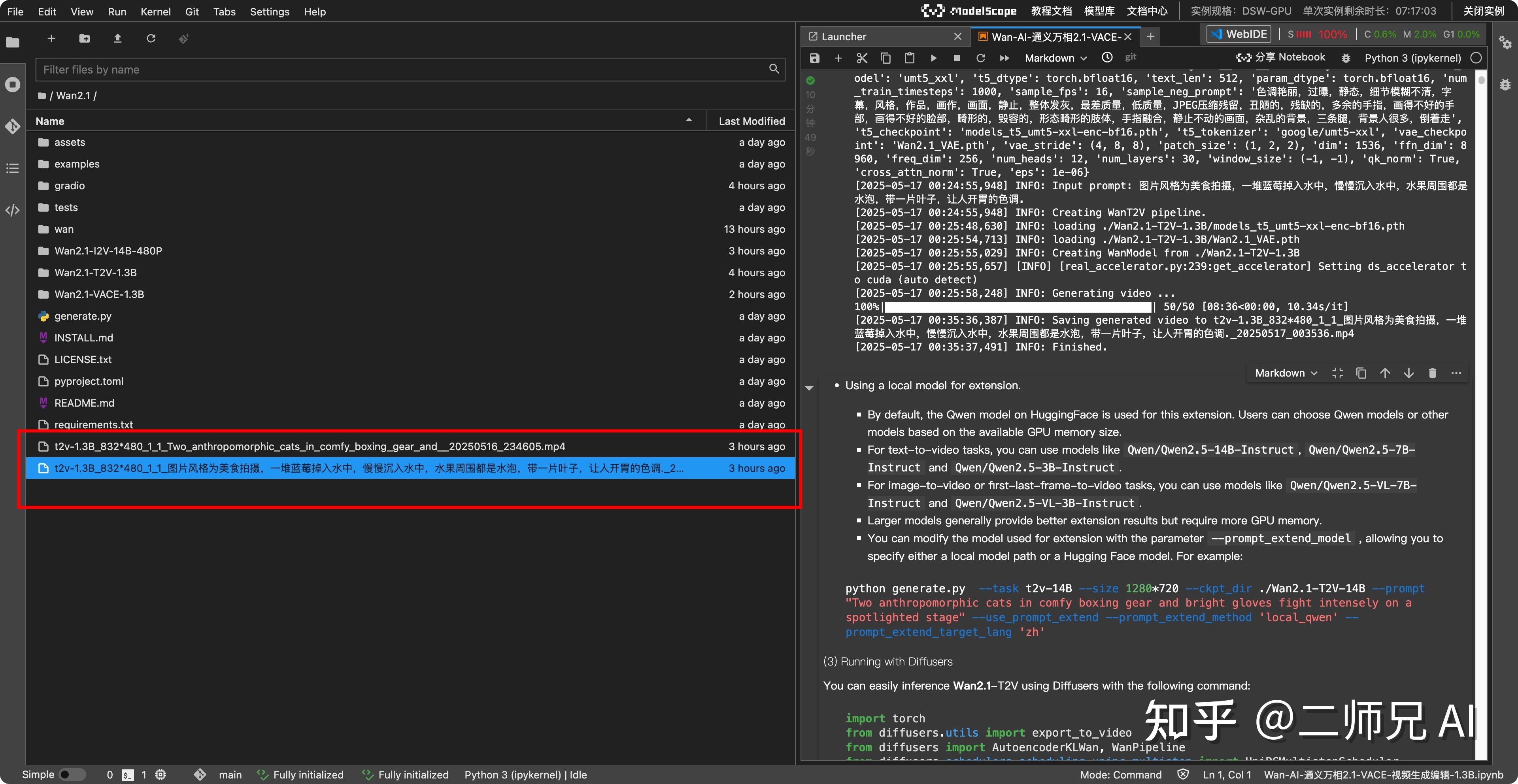Image resolution: width=1518 pixels, height=784 pixels.
Task: Switch to the Launcher tab
Action: (x=843, y=36)
